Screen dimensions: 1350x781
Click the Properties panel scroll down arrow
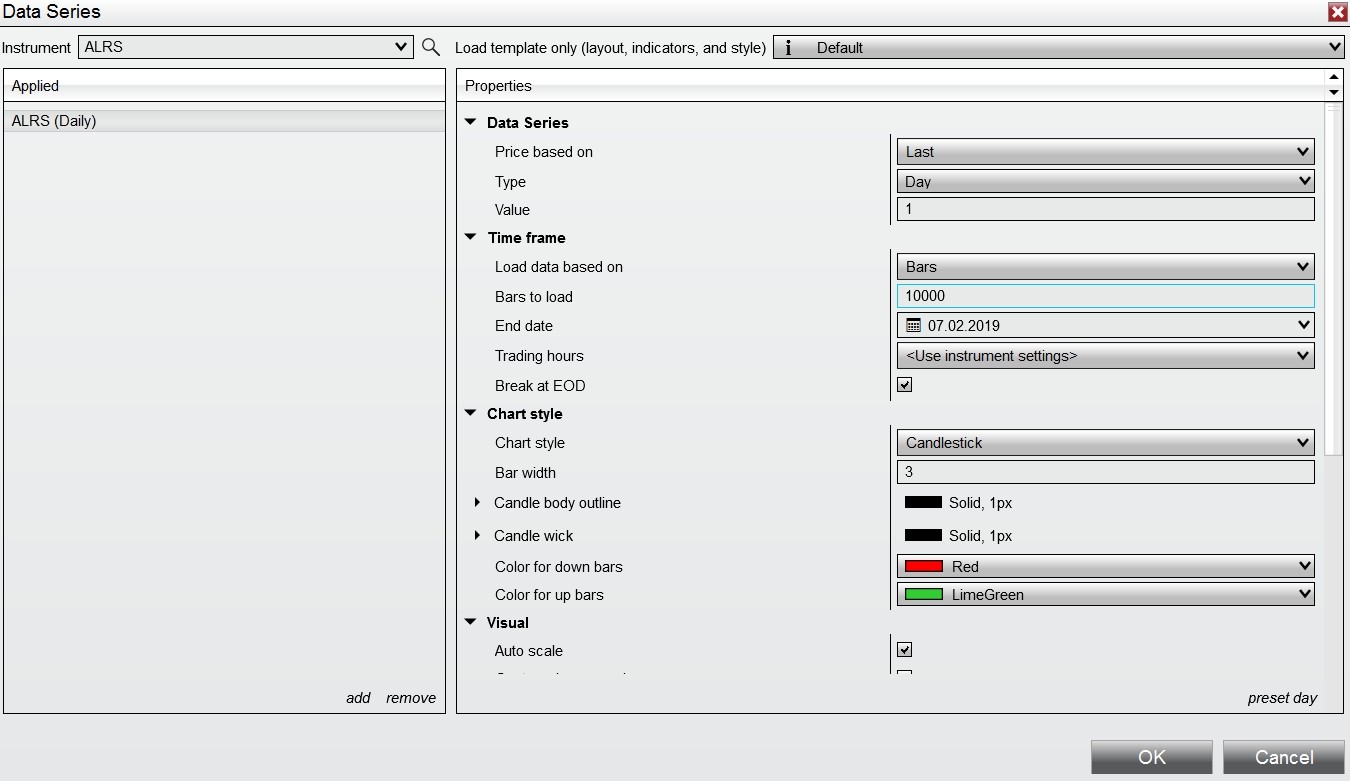pyautogui.click(x=1333, y=93)
